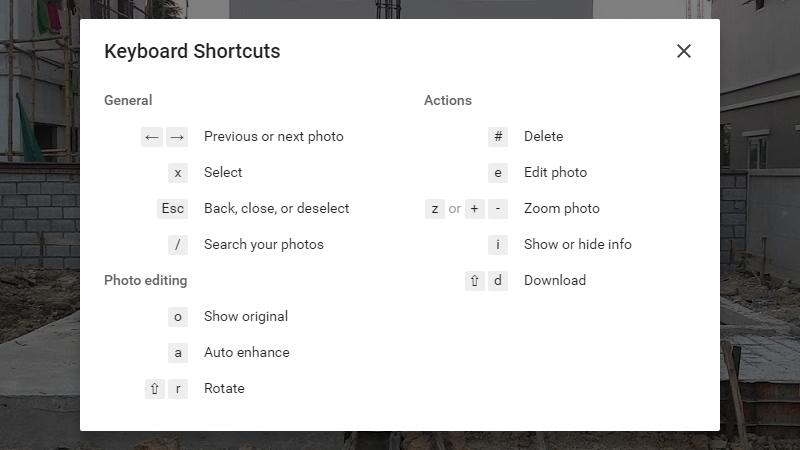Click the o key for Show original
The image size is (800, 450).
(x=178, y=317)
